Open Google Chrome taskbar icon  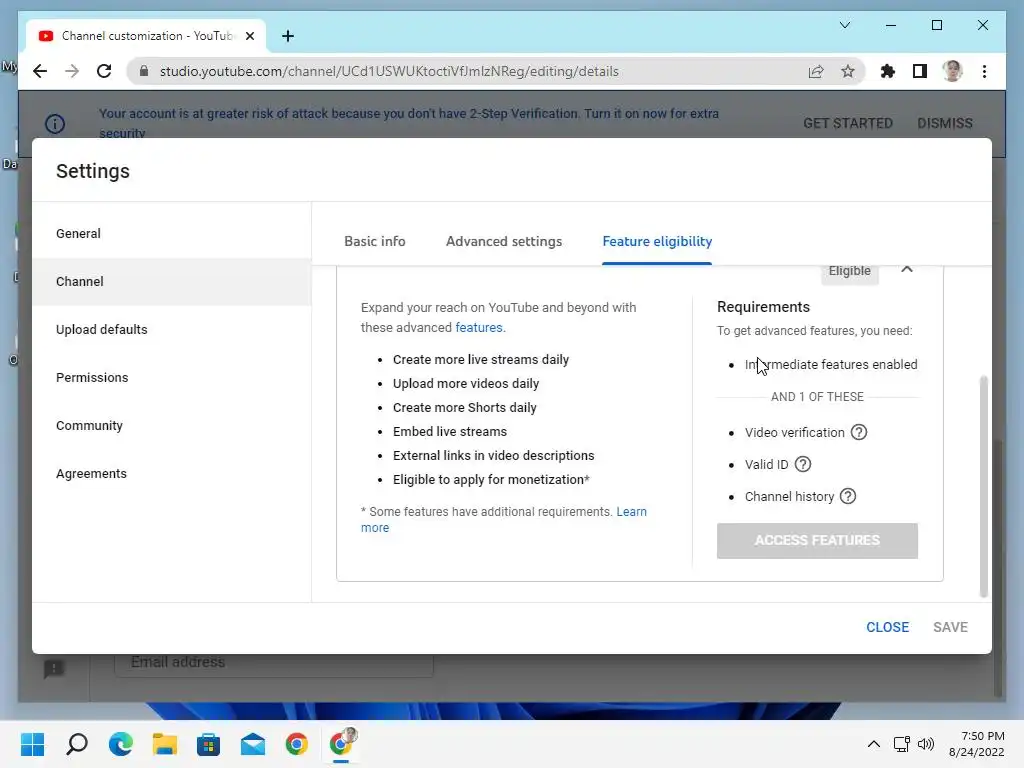pos(296,744)
